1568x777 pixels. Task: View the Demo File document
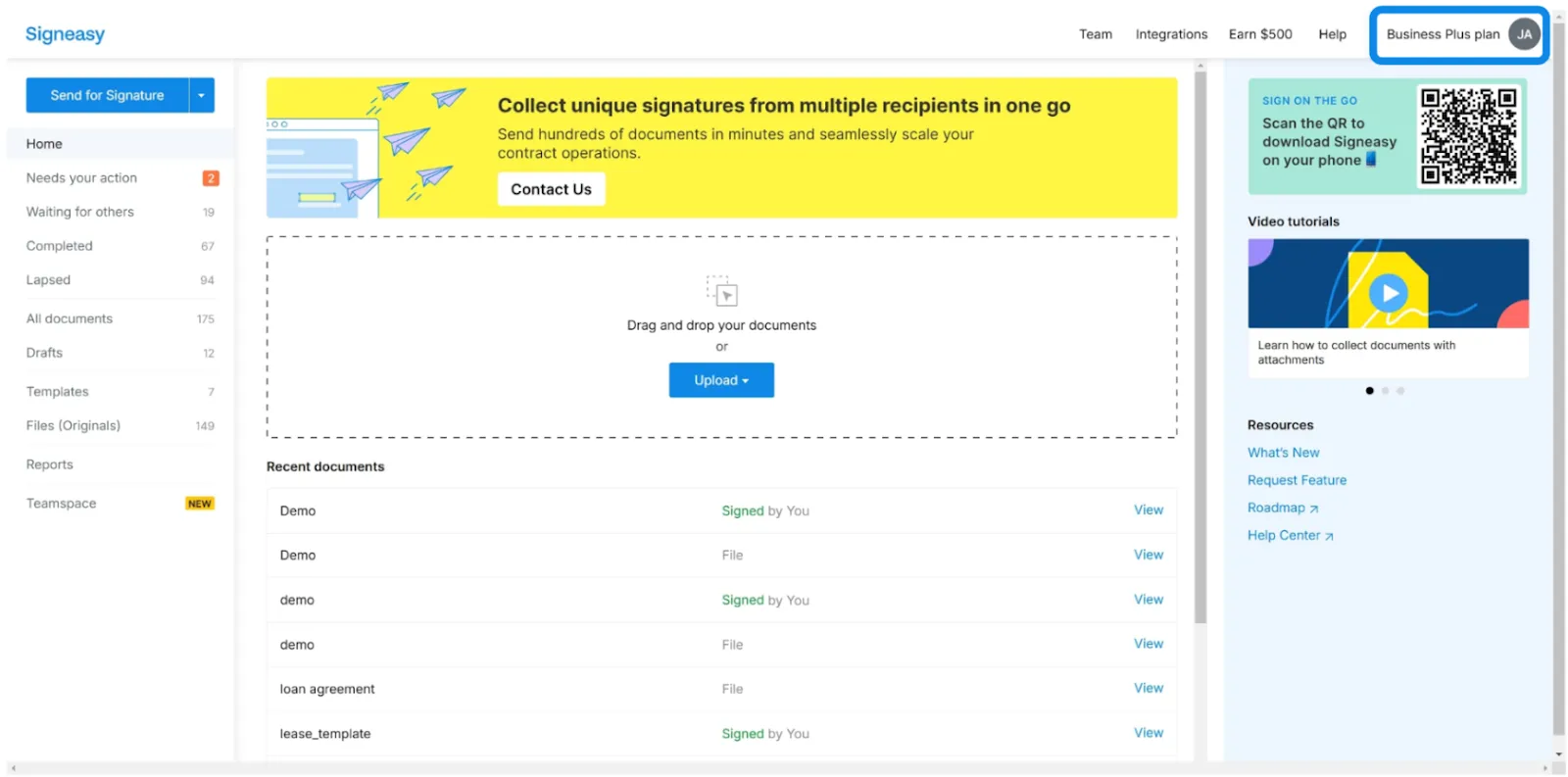point(1149,555)
